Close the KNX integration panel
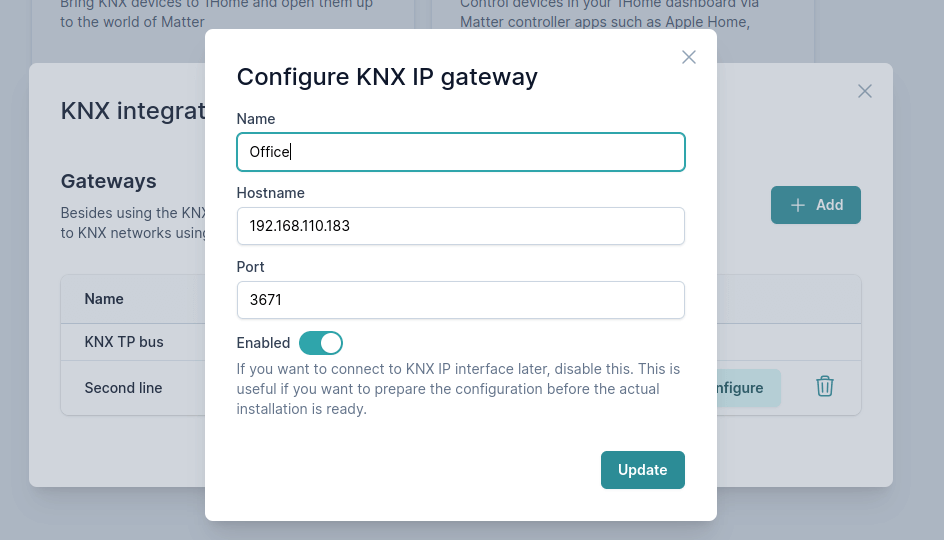Viewport: 944px width, 540px height. [865, 91]
